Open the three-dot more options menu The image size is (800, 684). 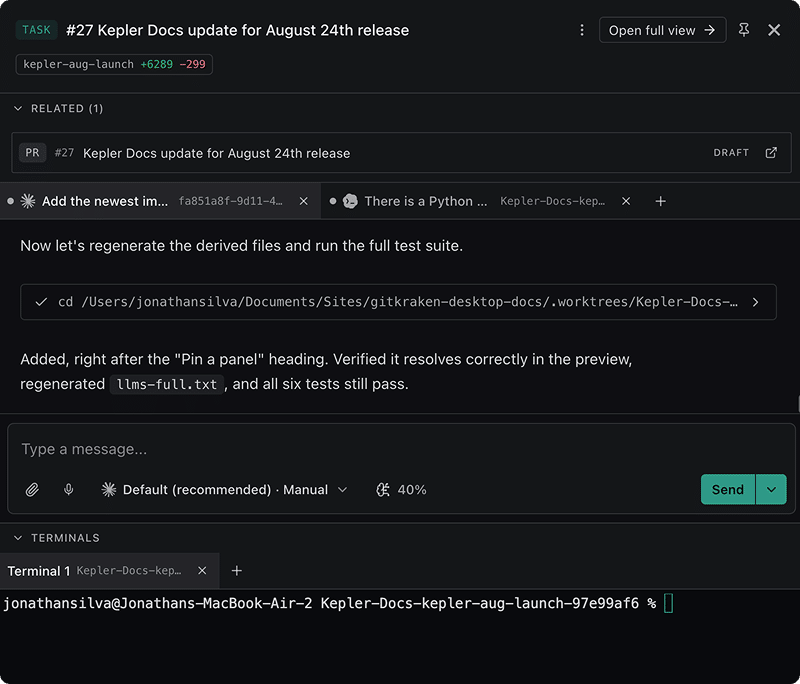click(582, 30)
